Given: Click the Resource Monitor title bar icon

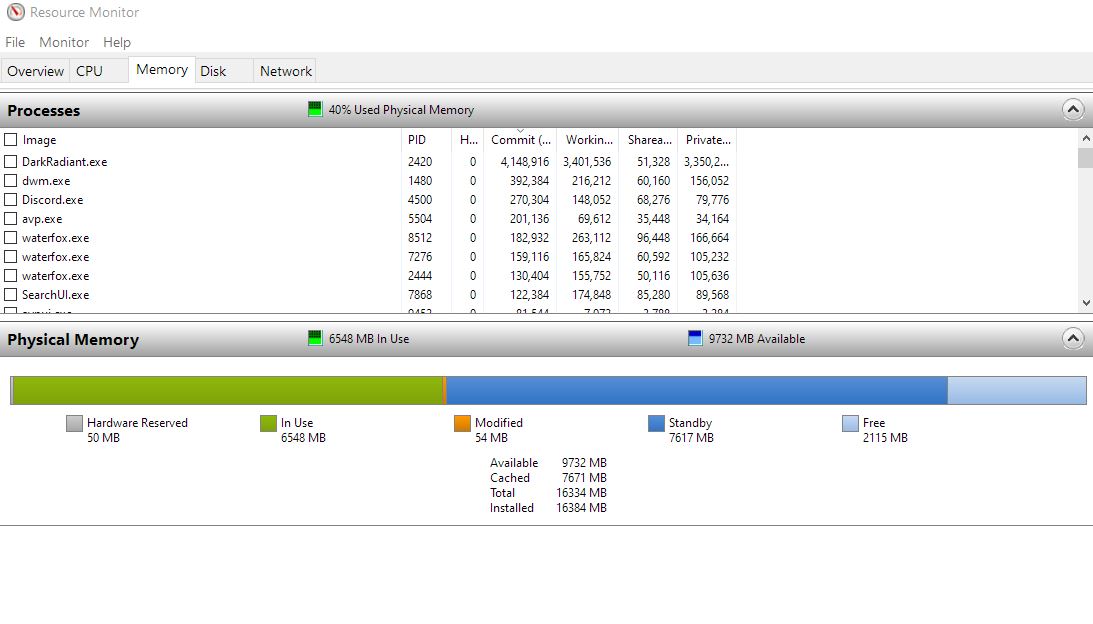Looking at the screenshot, I should pyautogui.click(x=15, y=13).
